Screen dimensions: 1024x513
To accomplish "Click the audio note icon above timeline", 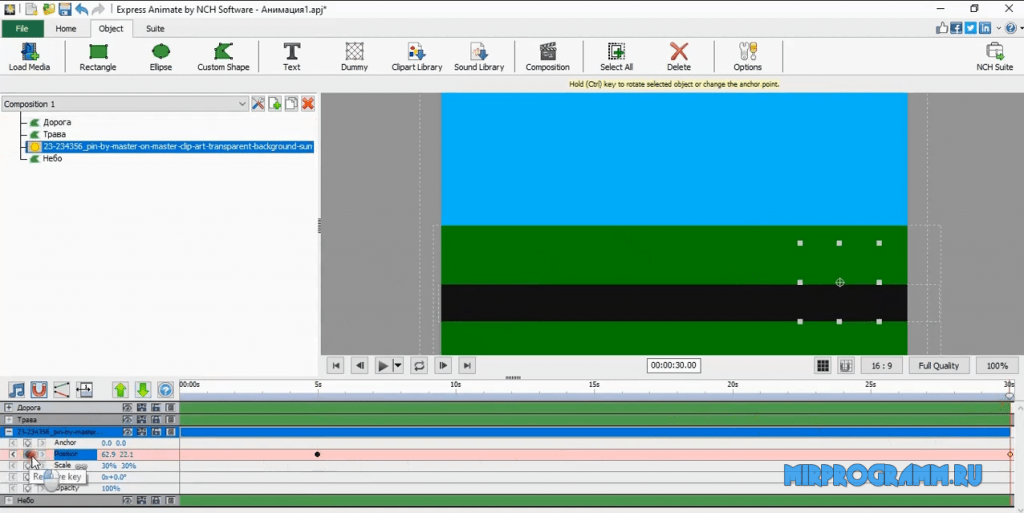I will pyautogui.click(x=17, y=390).
